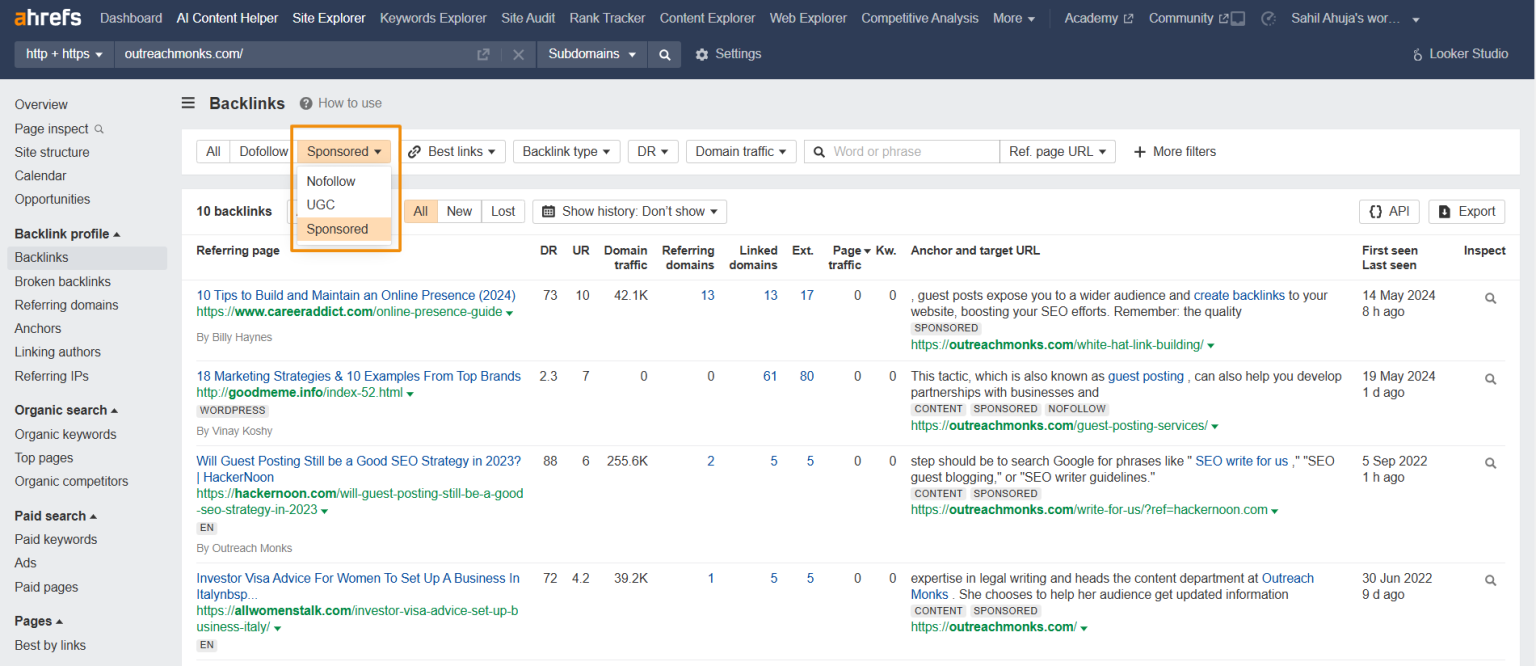Image resolution: width=1536 pixels, height=666 pixels.
Task: Open Rank Tracker tab
Action: pos(607,18)
